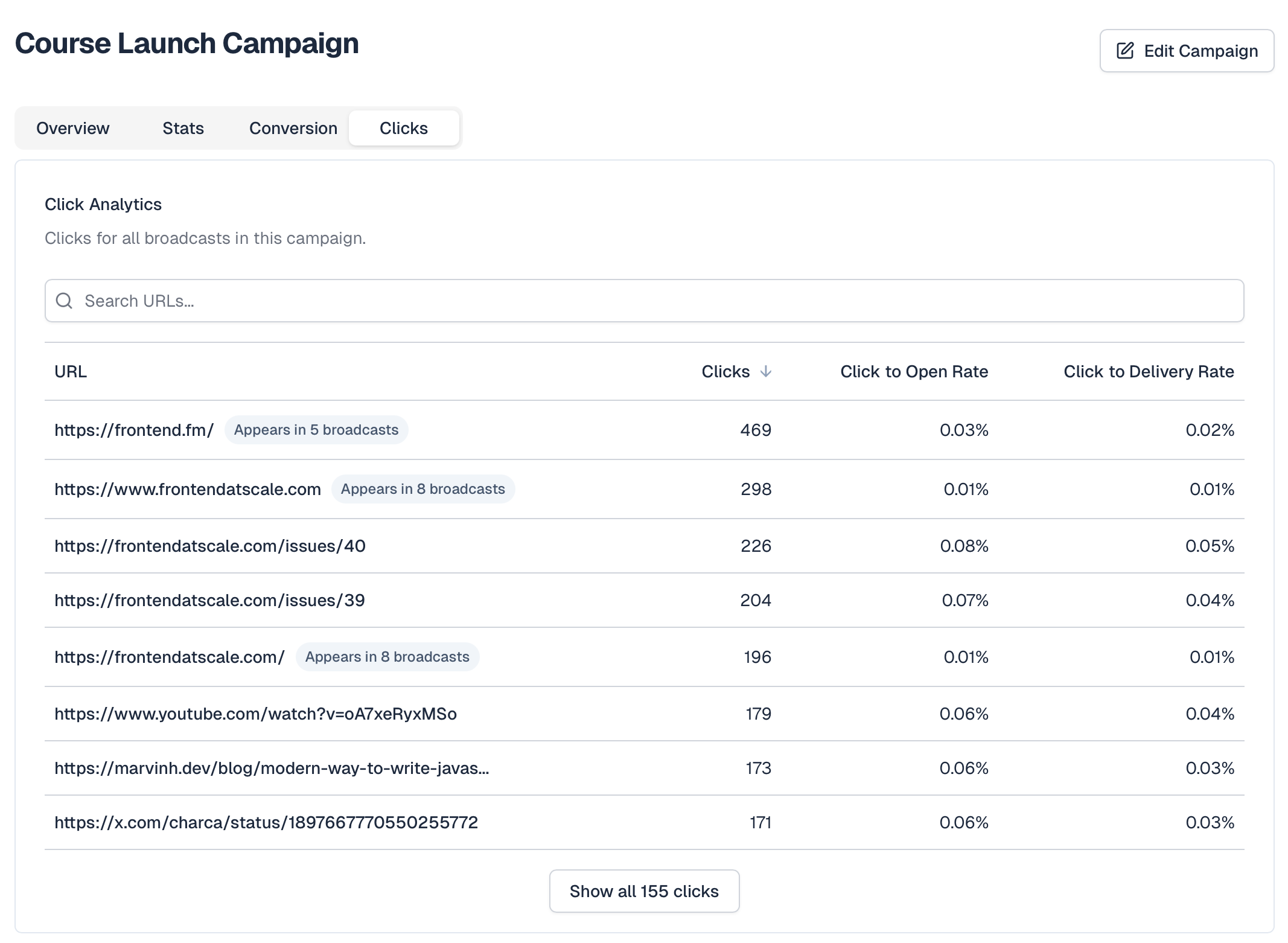Sort by Click to Delivery Rate header
1288x943 pixels.
pos(1148,371)
